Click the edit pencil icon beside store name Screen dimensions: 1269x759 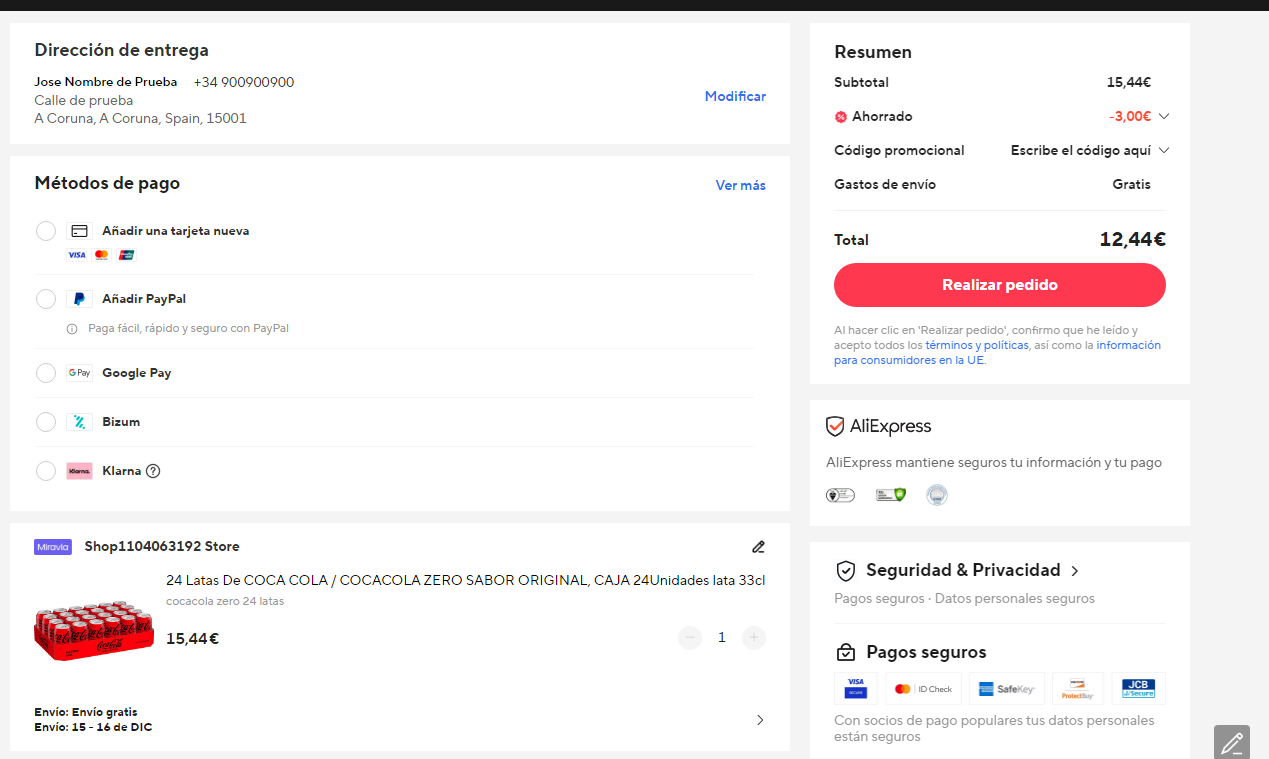click(758, 547)
